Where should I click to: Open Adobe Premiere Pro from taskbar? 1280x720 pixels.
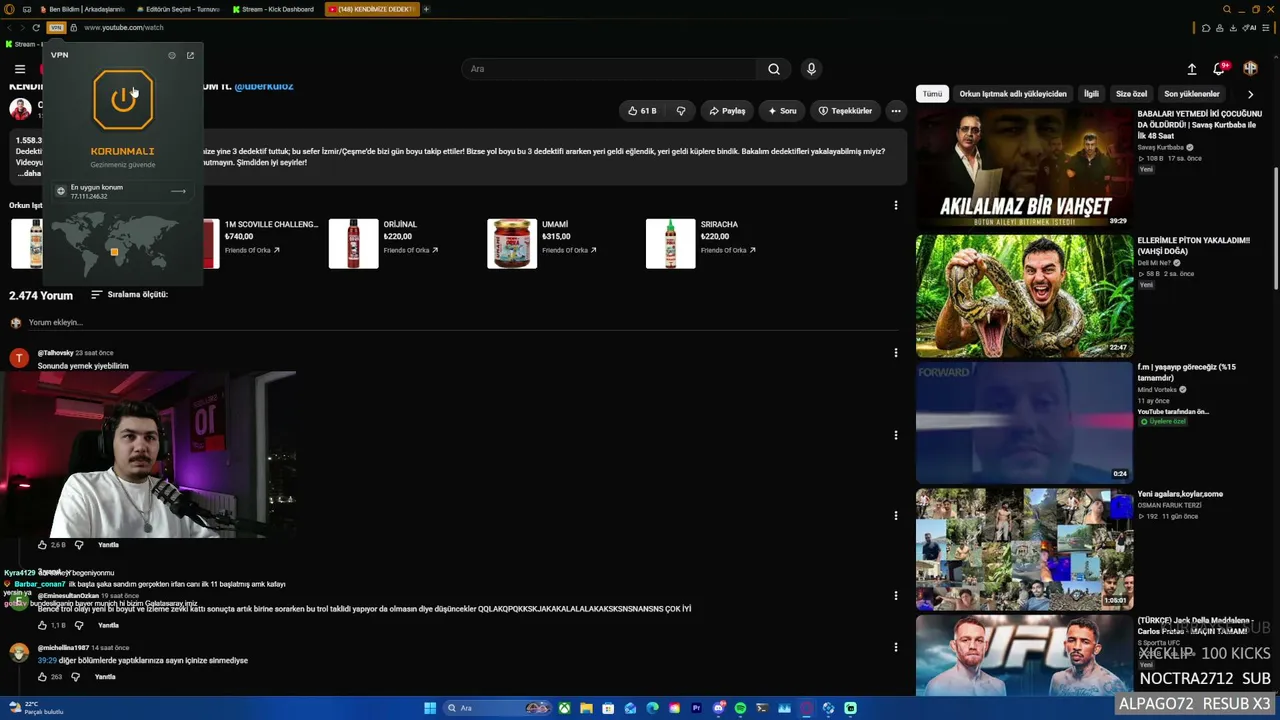click(697, 708)
